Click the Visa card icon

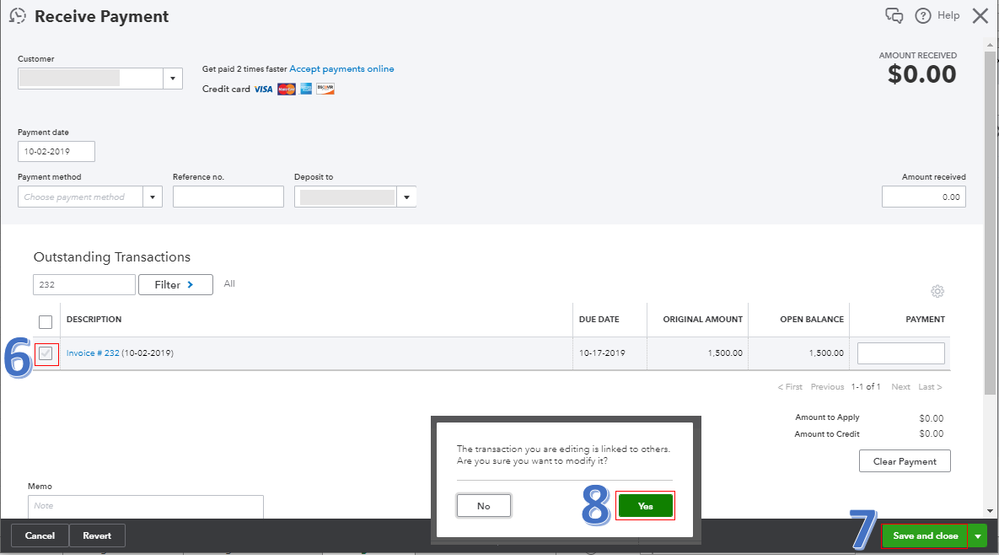(263, 89)
